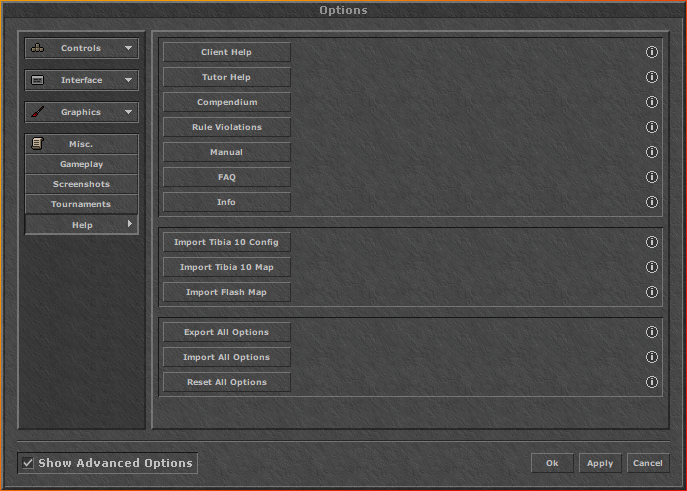Expand the Graphics section arrow
Image resolution: width=687 pixels, height=491 pixels.
(128, 112)
